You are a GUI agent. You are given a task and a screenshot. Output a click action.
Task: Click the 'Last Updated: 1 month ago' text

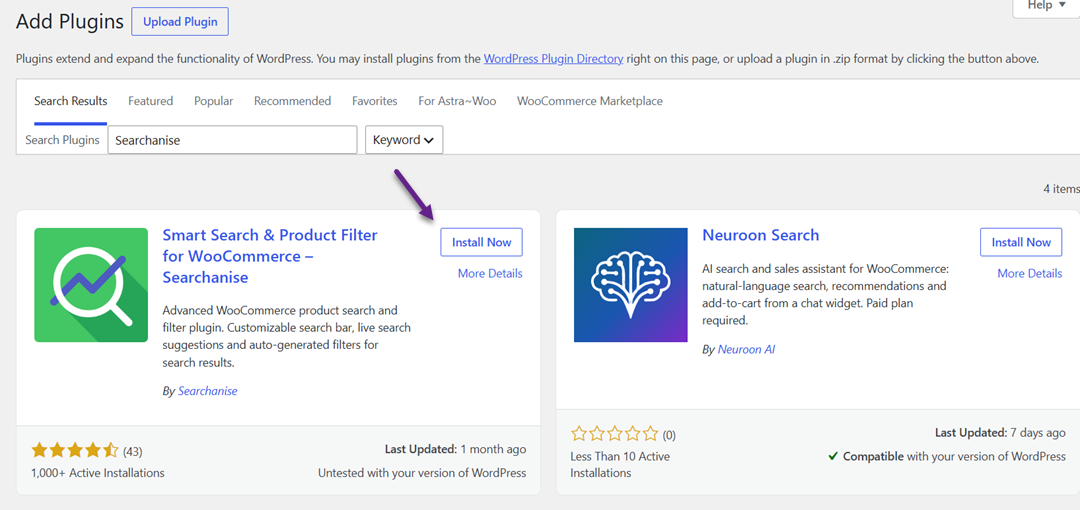coord(455,449)
